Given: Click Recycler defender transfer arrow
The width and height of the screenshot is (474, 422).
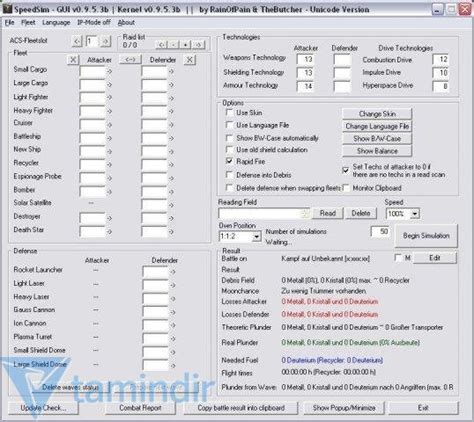Looking at the screenshot, I should tap(171, 165).
